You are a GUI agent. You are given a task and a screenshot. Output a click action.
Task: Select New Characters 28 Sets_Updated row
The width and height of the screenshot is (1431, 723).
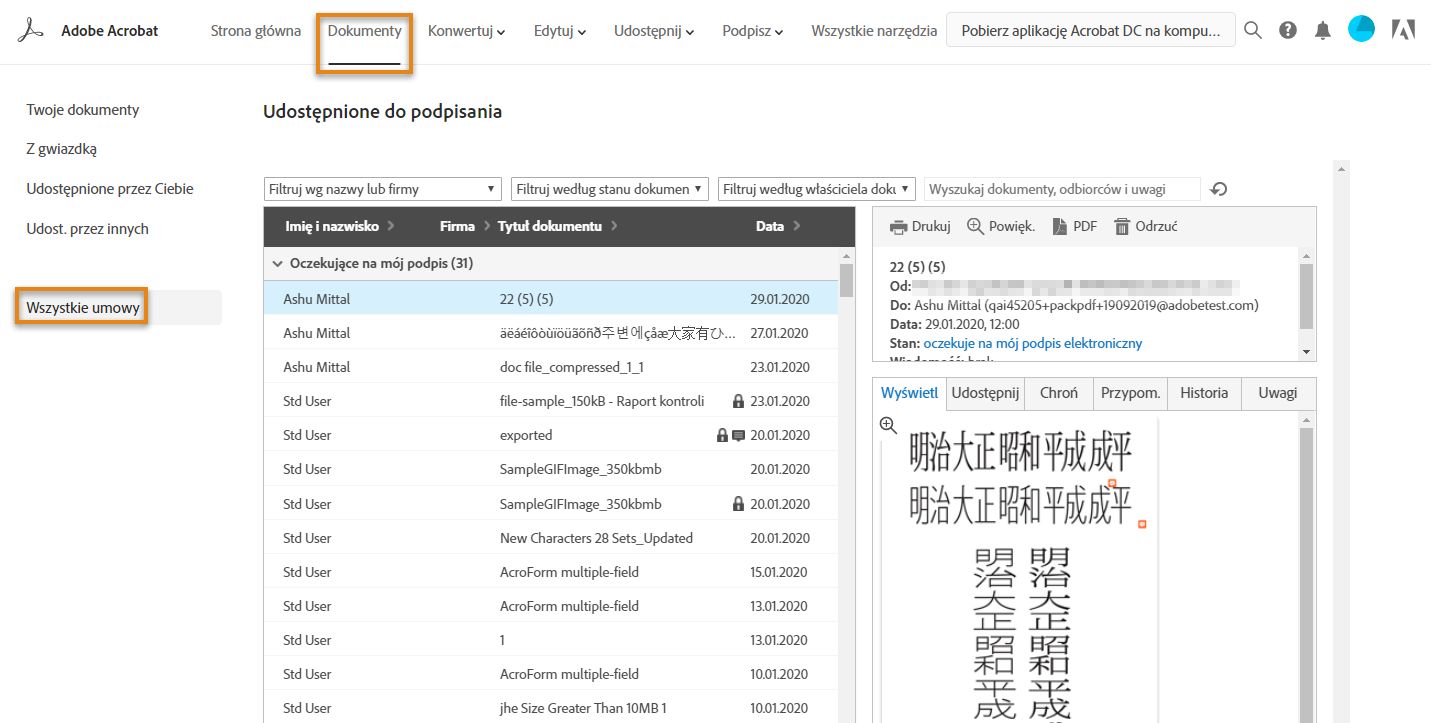pos(551,538)
